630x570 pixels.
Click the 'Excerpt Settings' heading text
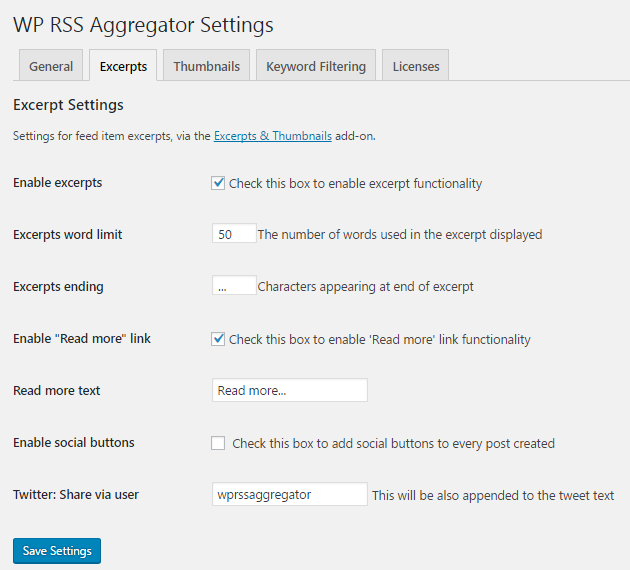68,105
